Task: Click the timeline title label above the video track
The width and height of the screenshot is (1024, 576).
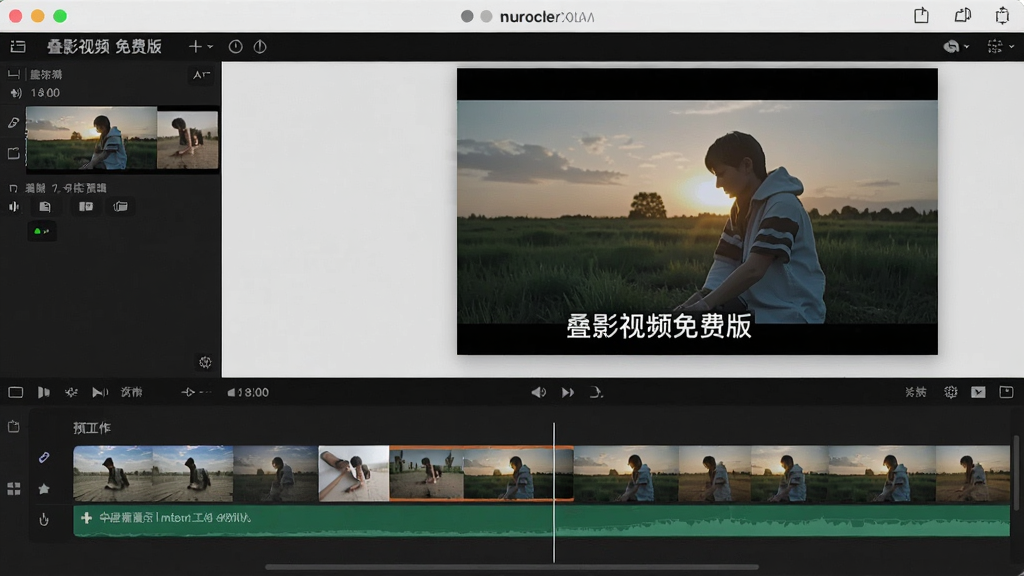Action: (x=92, y=428)
